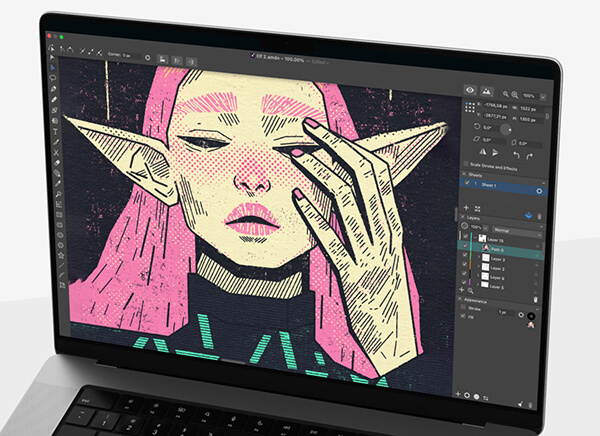This screenshot has height=436, width=600.
Task: Rotate counterclockwise with the left curved arrow
Action: click(516, 155)
